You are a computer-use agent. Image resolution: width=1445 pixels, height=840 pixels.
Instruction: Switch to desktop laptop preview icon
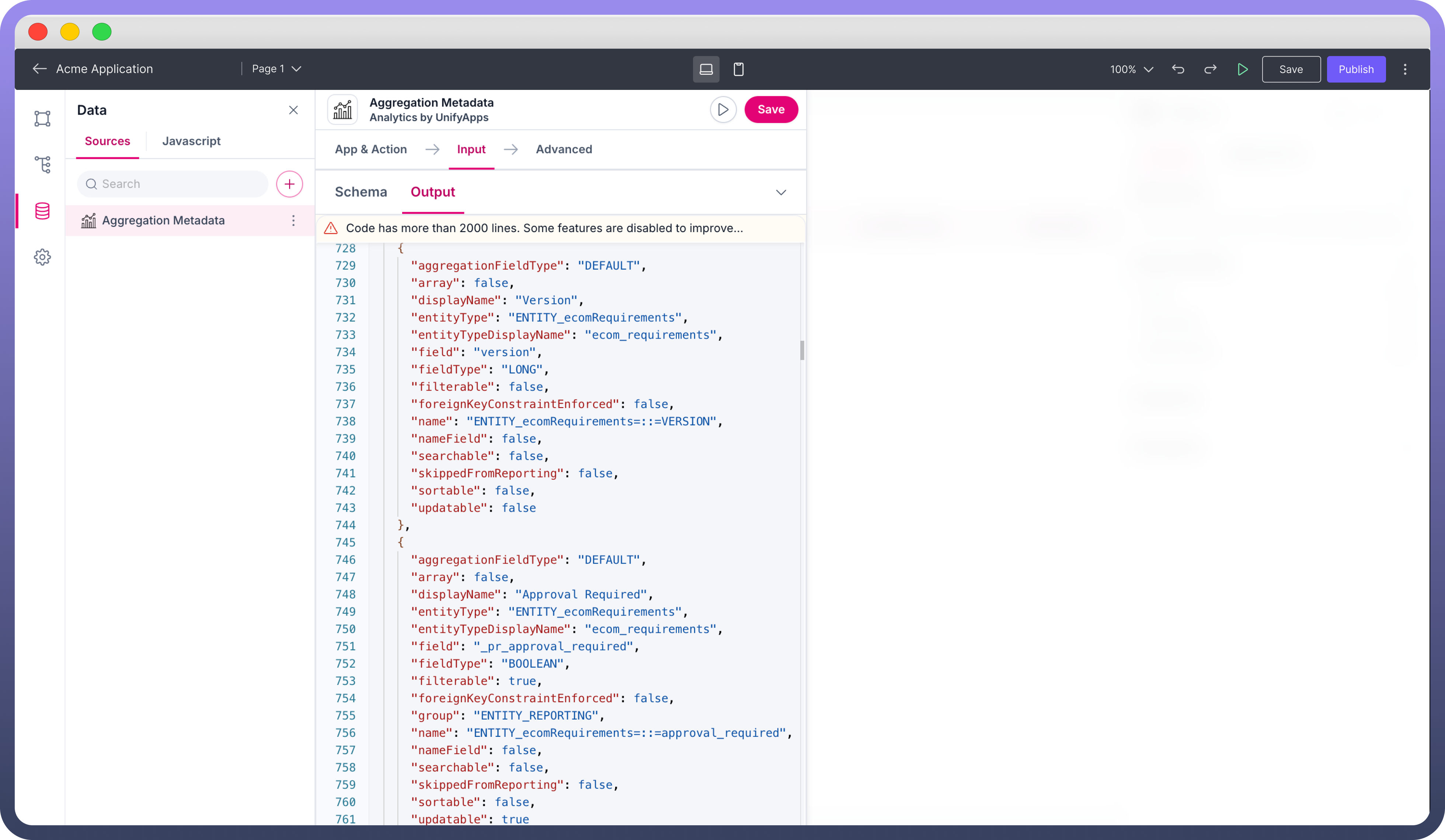(x=706, y=69)
